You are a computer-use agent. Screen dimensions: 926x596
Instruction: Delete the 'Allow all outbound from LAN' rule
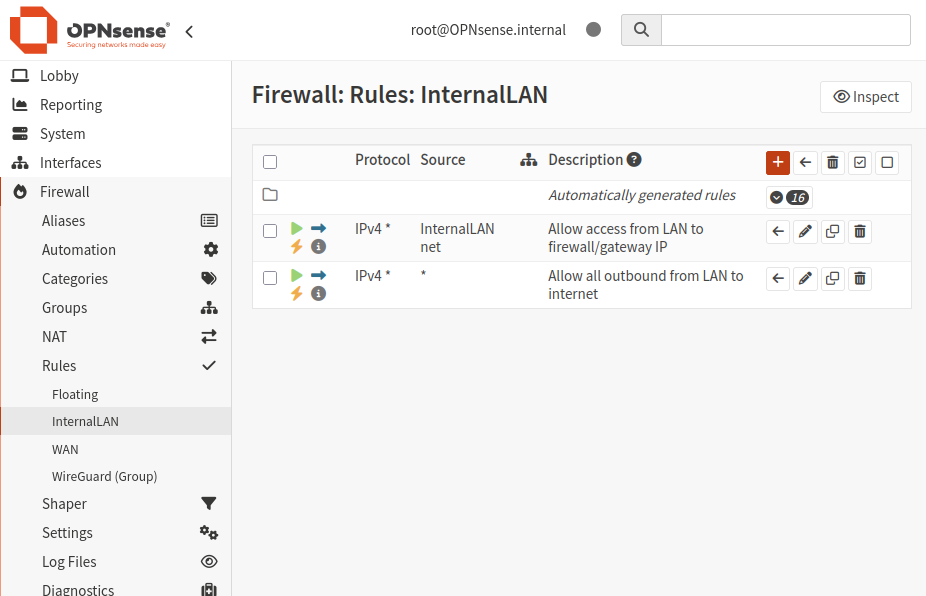[x=859, y=279]
